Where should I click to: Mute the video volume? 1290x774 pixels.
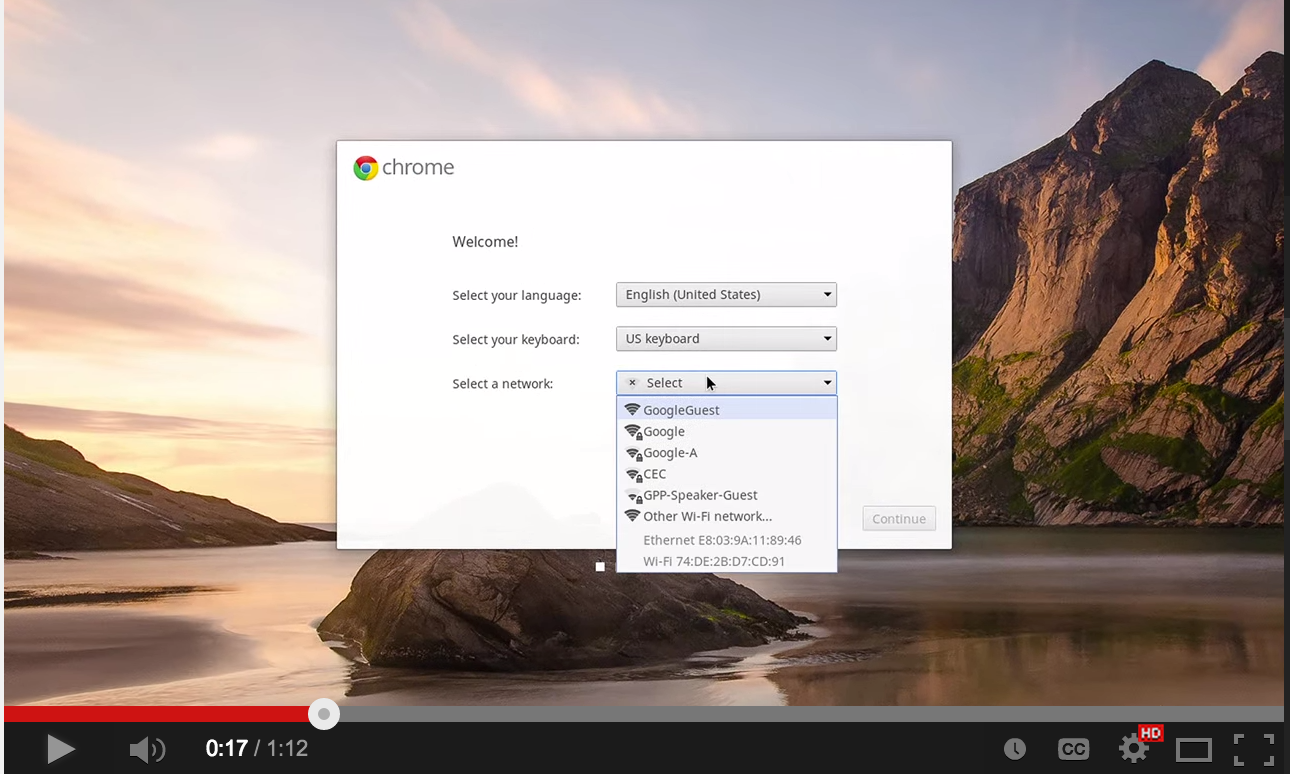coord(147,748)
